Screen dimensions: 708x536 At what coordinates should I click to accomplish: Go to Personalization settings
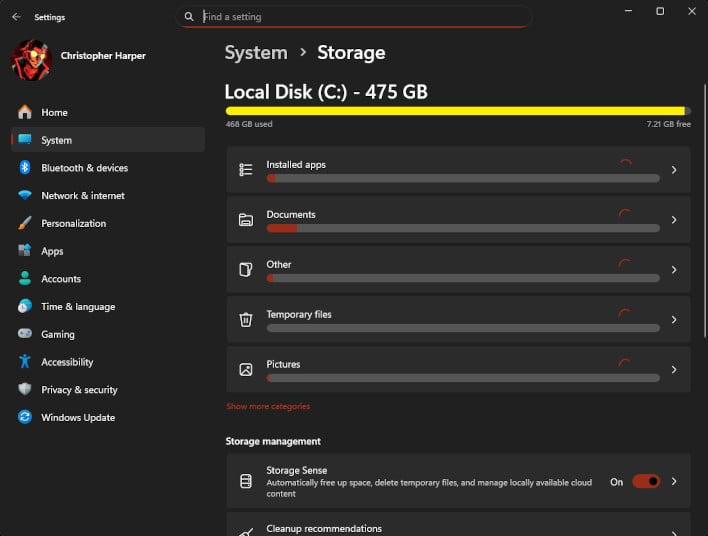(x=108, y=223)
